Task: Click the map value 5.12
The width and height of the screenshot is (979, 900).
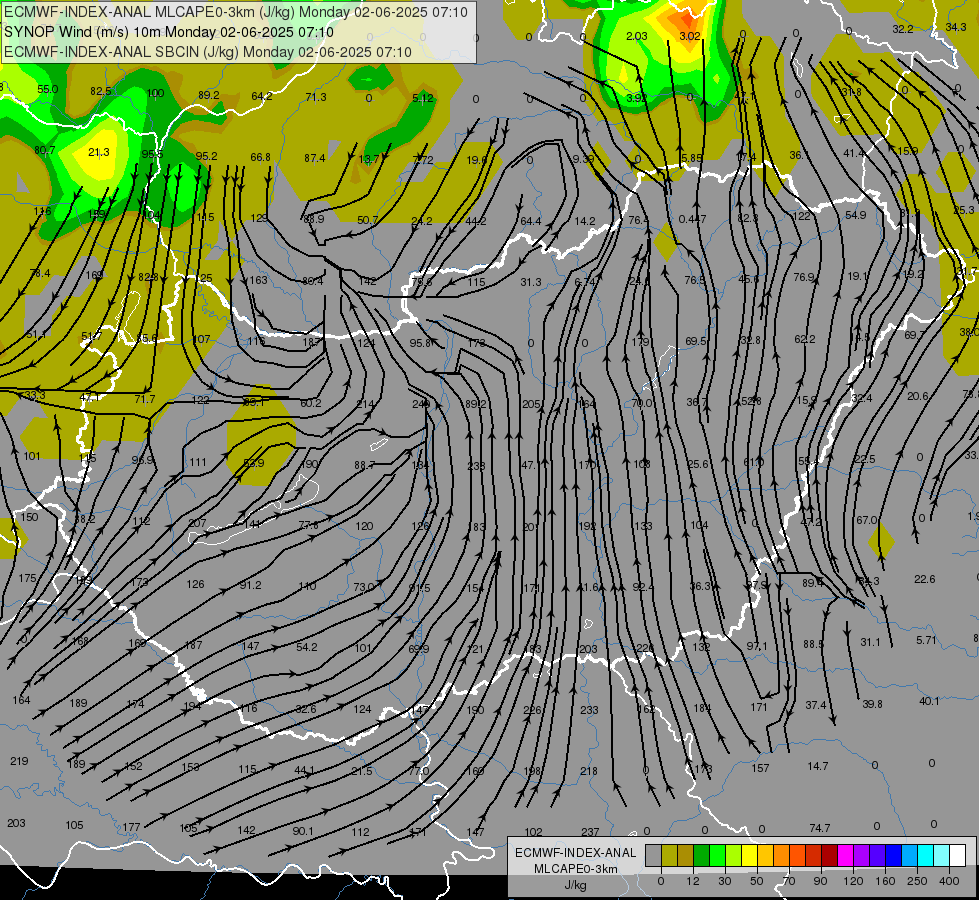Action: pos(423,98)
